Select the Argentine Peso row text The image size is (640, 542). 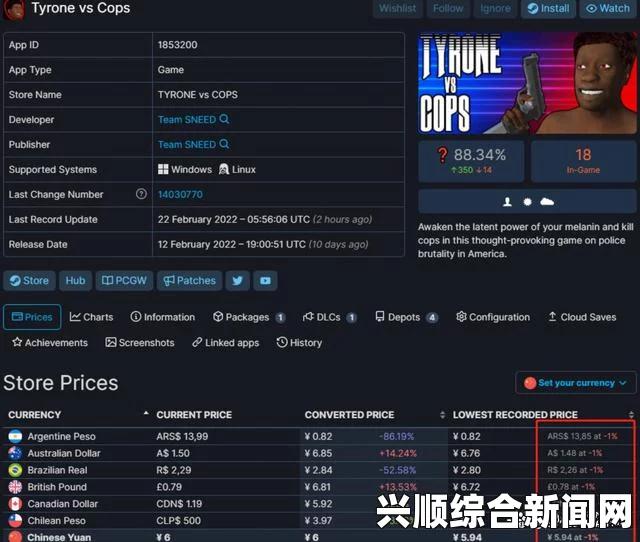tap(62, 436)
